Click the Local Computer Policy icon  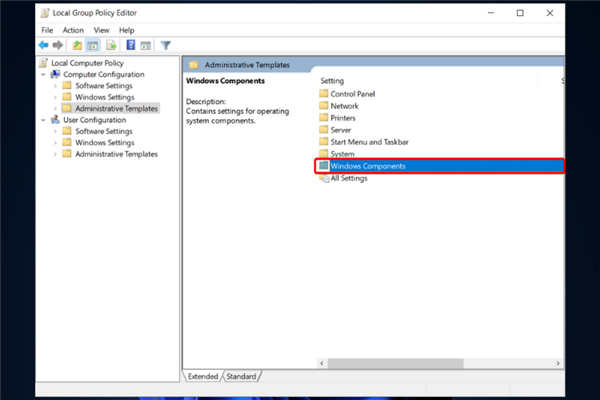pyautogui.click(x=44, y=63)
